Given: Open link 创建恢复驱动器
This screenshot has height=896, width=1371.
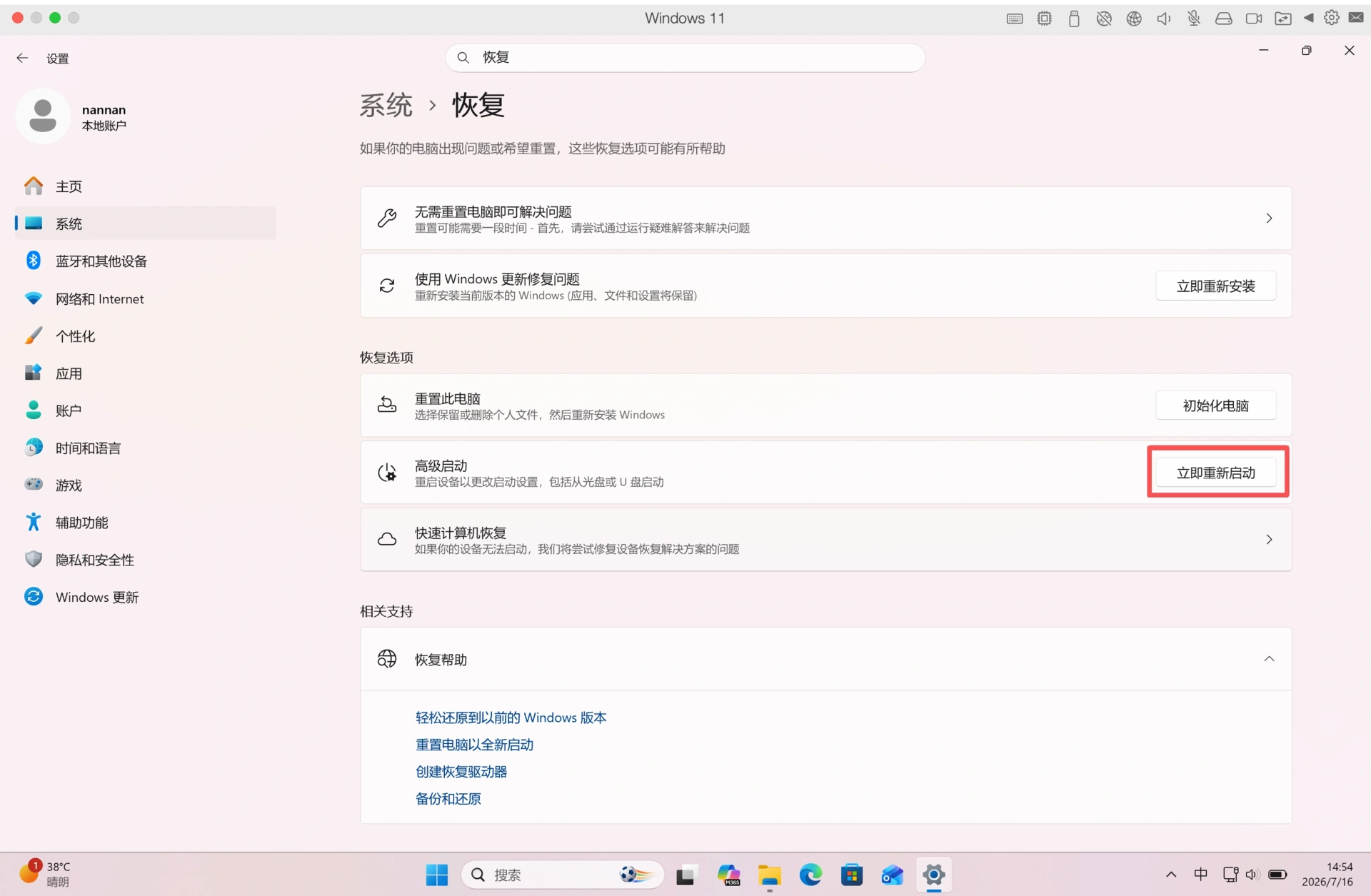Looking at the screenshot, I should (x=461, y=772).
